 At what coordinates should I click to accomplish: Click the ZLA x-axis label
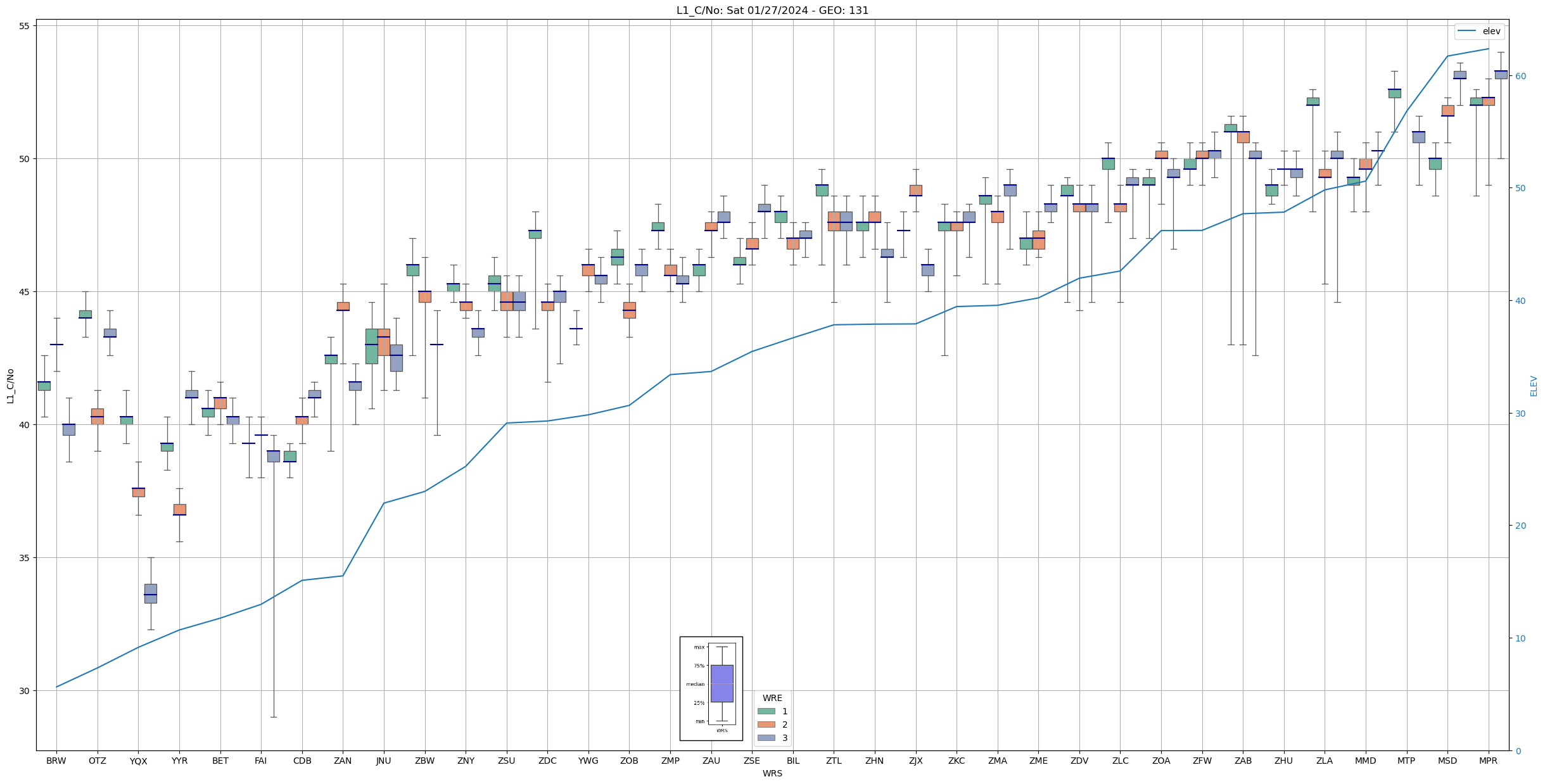click(1325, 761)
